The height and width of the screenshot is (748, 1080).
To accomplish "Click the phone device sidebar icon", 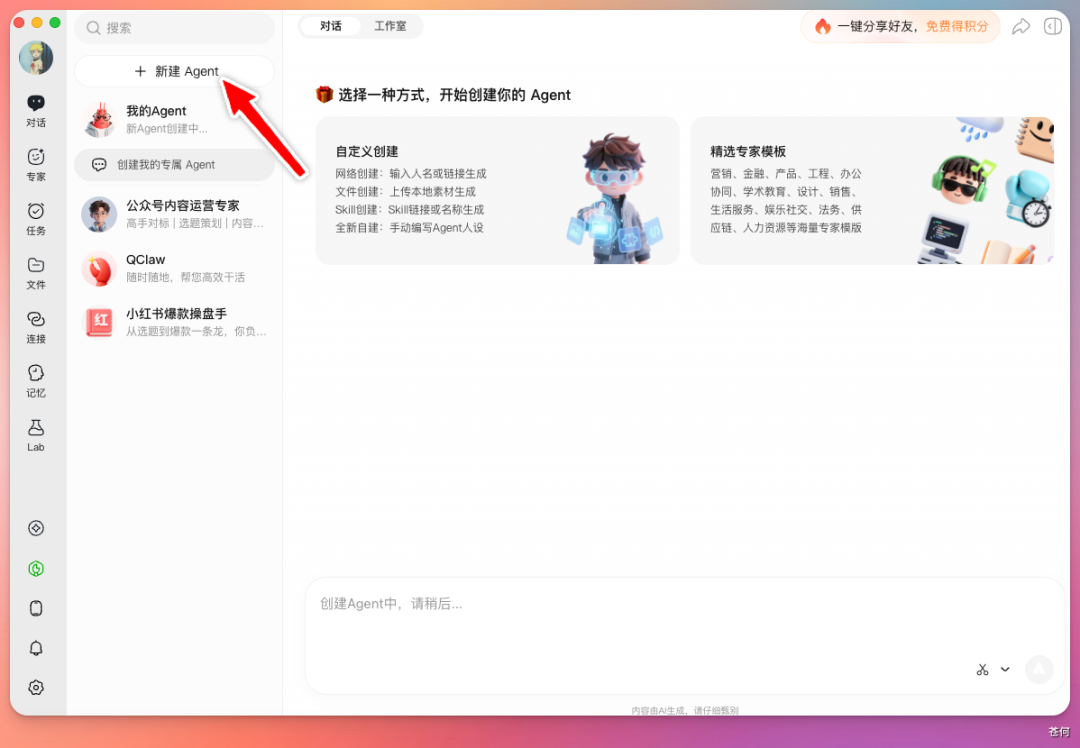I will [x=36, y=608].
